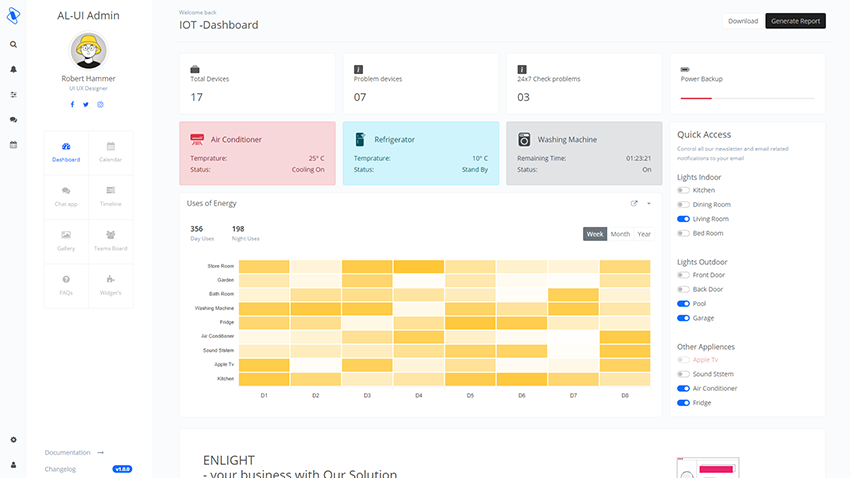Toggle the Sound System appliance switch
850x478 pixels.
tap(683, 374)
